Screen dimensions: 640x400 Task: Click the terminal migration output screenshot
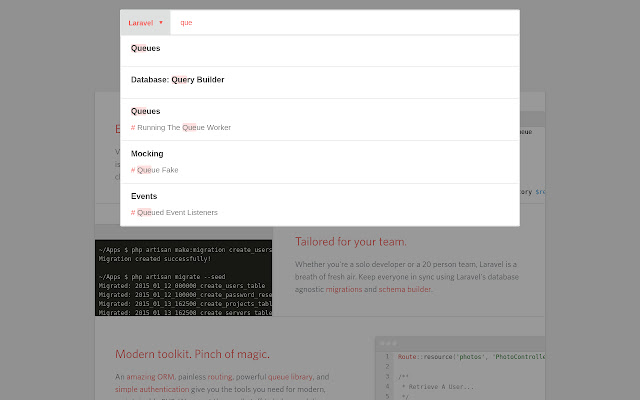pyautogui.click(x=184, y=278)
